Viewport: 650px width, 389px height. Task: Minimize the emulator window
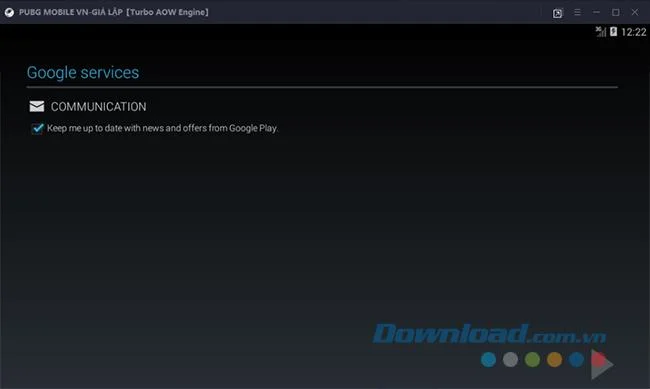[596, 12]
